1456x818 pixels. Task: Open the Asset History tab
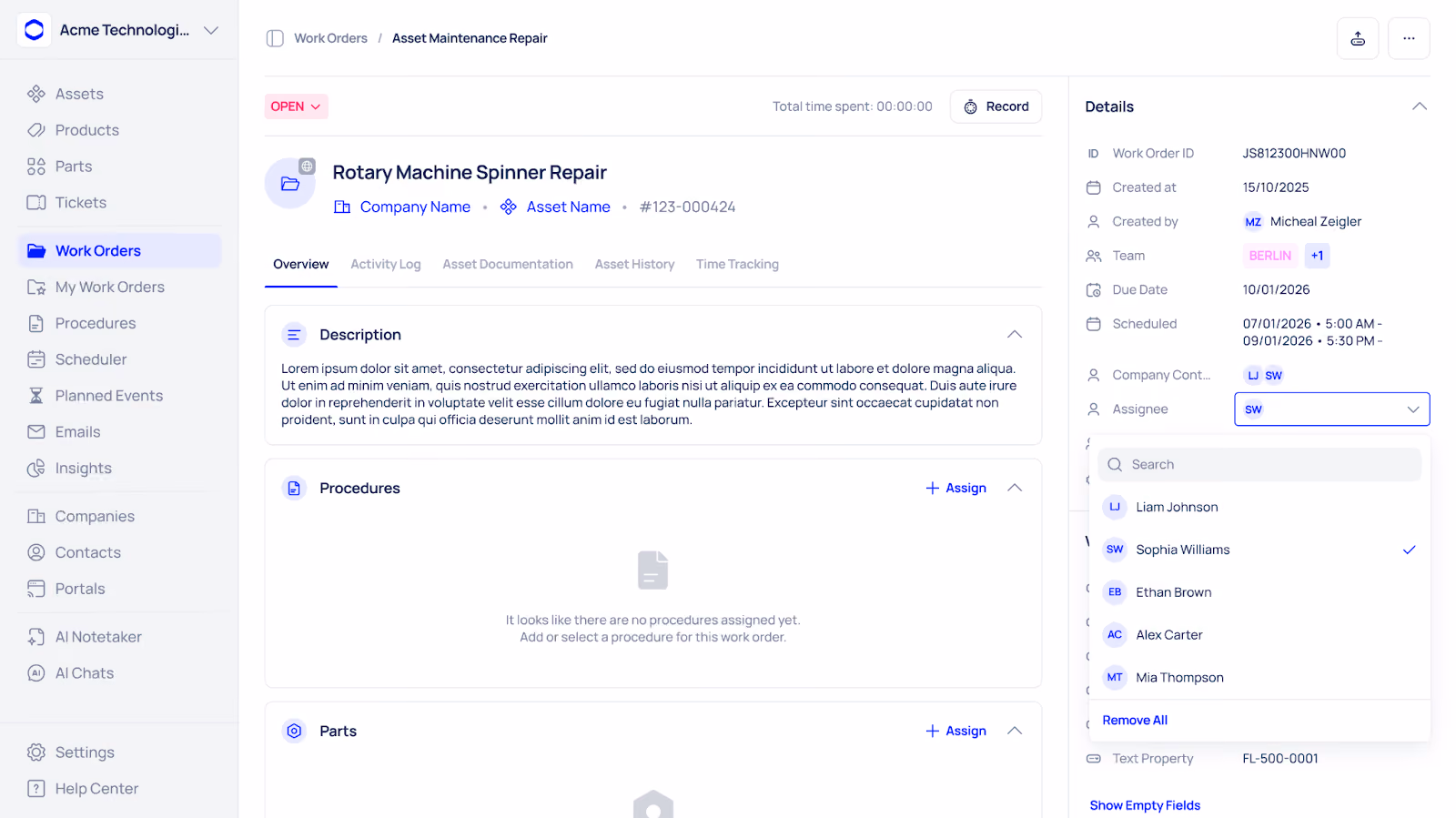tap(635, 264)
